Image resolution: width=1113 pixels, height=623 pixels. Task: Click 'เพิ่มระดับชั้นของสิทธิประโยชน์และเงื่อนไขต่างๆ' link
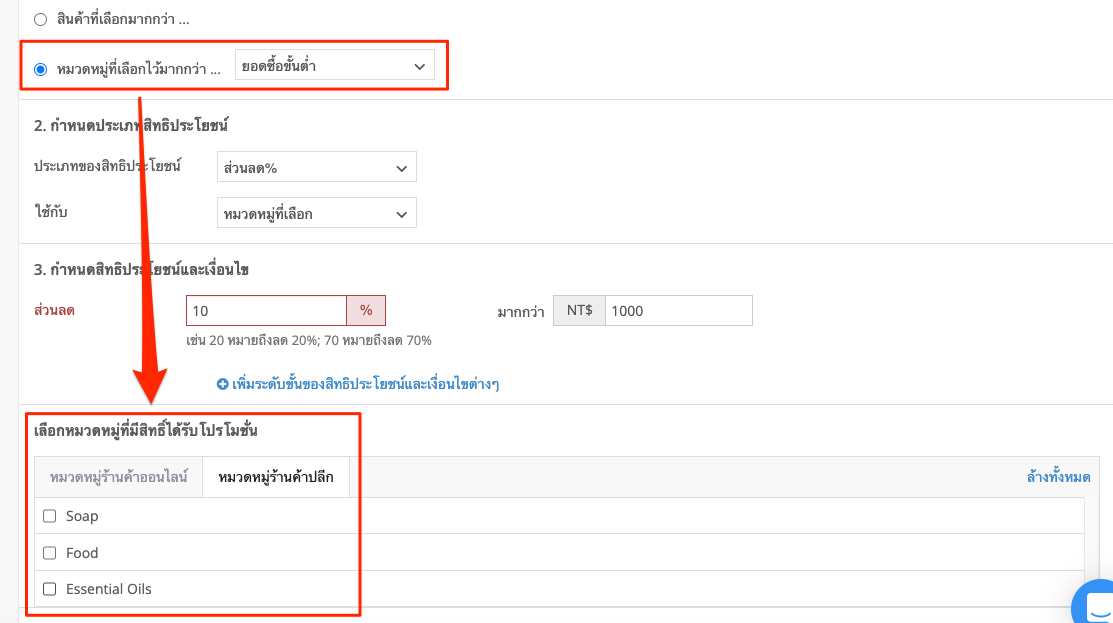[365, 384]
